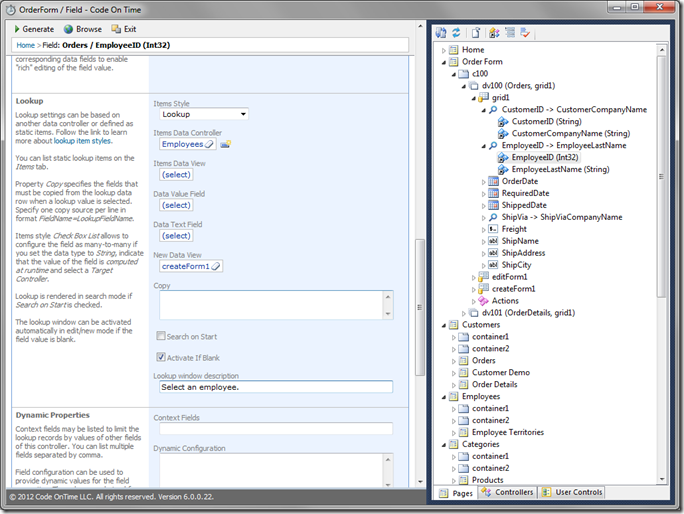Click the refresh icon in explorer toolbar
Image resolution: width=684 pixels, height=514 pixels.
tap(456, 33)
